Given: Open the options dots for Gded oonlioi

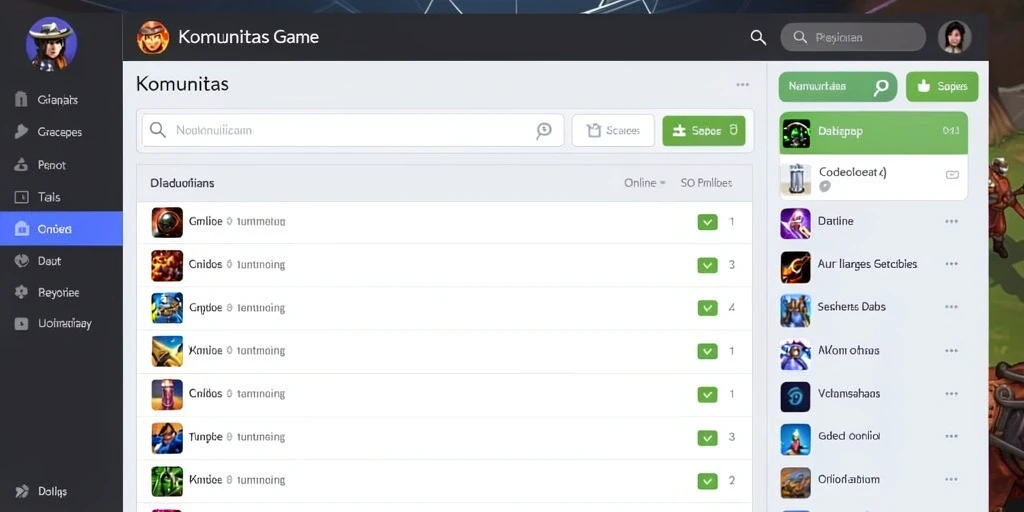Looking at the screenshot, I should (x=952, y=436).
